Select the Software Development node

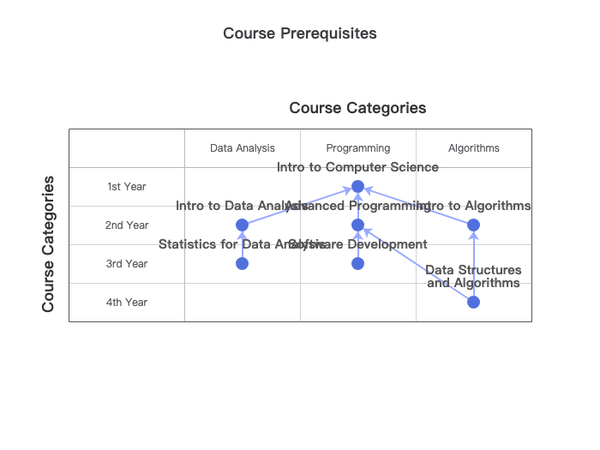pos(358,264)
